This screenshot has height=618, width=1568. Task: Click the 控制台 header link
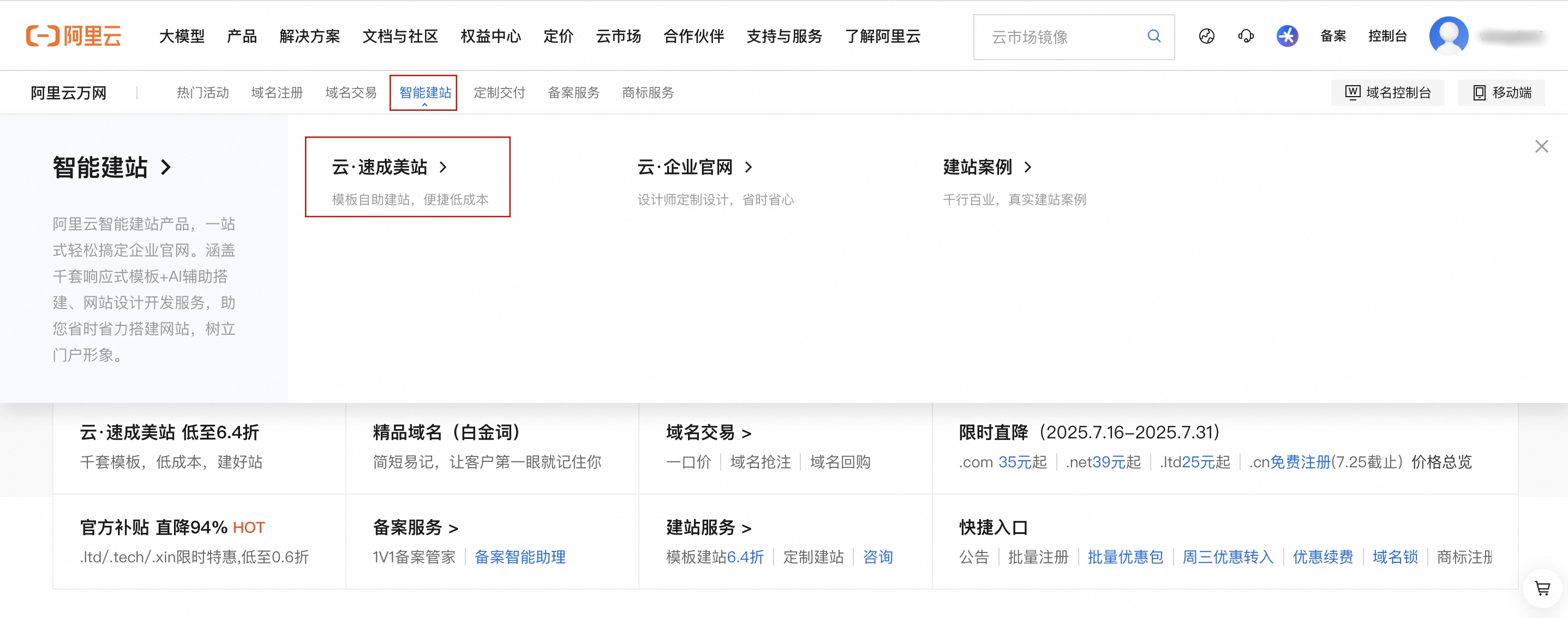1387,37
